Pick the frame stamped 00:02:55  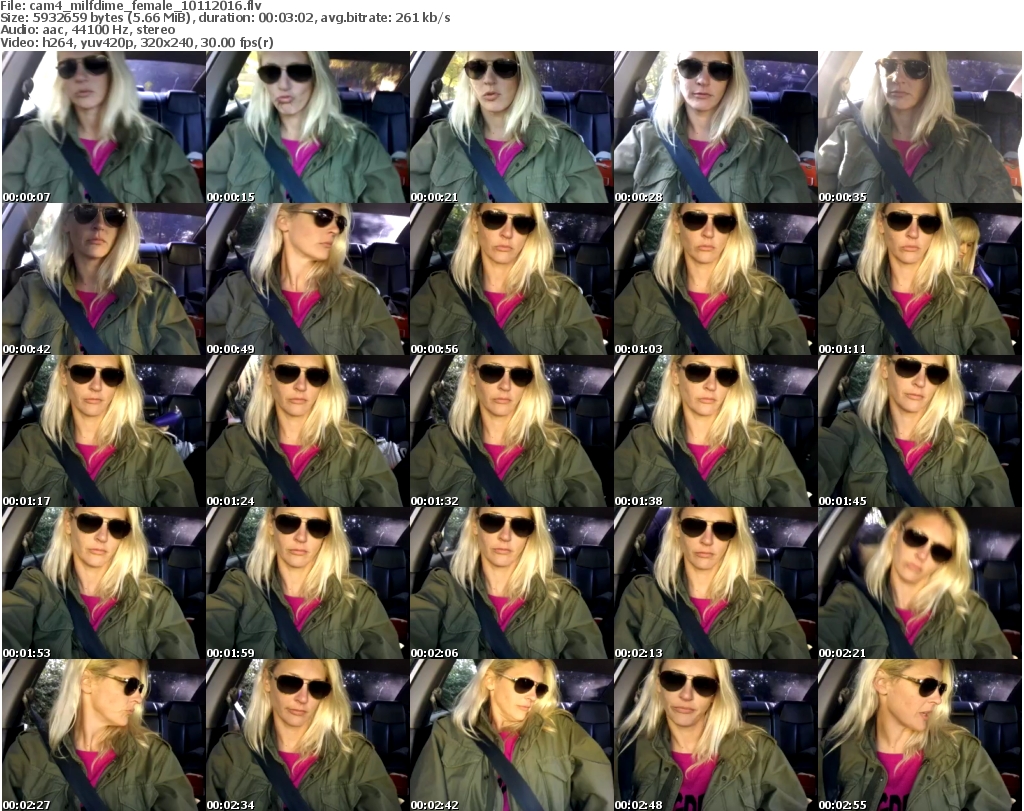[x=920, y=735]
